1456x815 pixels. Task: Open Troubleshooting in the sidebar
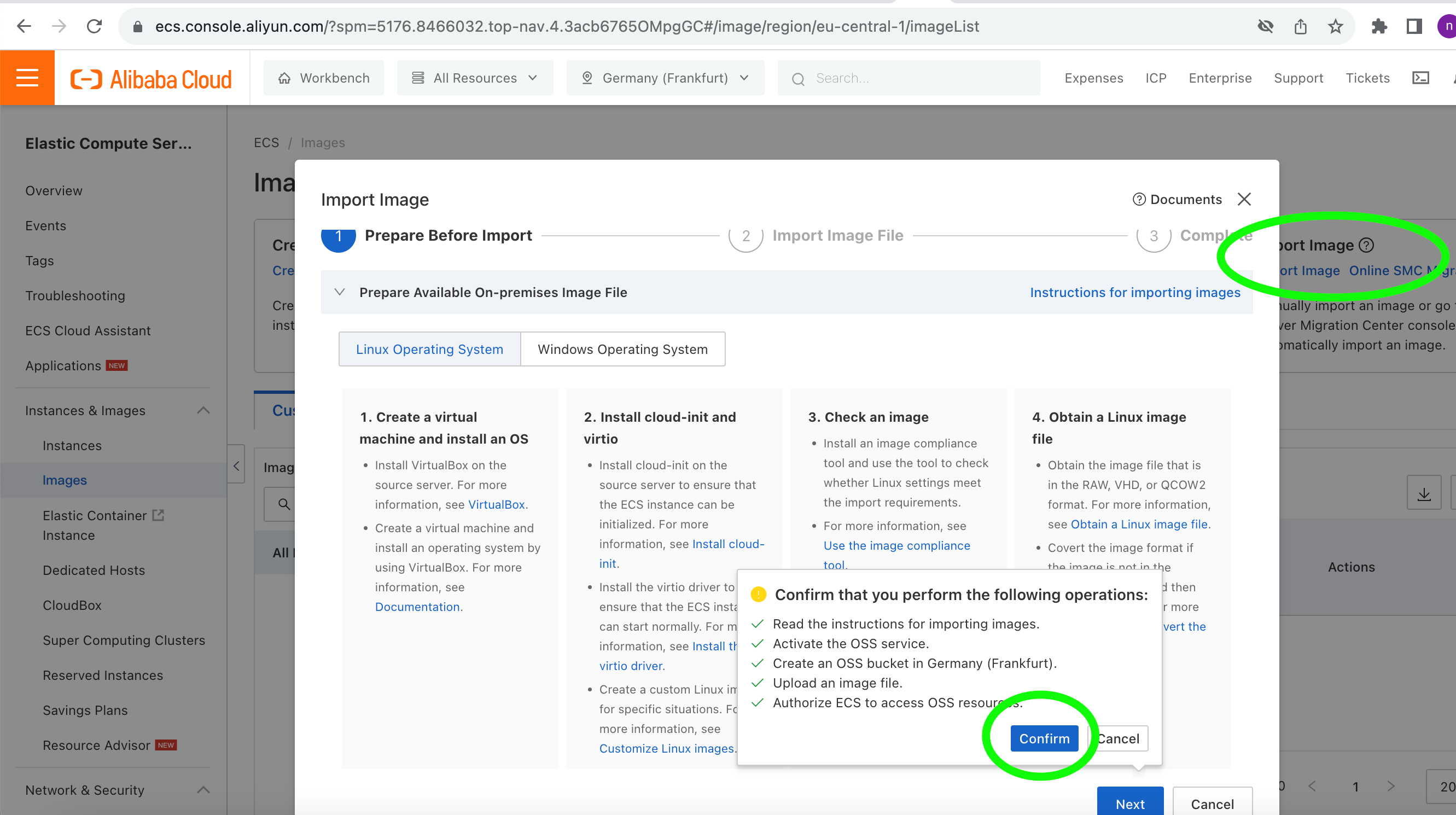tap(75, 295)
